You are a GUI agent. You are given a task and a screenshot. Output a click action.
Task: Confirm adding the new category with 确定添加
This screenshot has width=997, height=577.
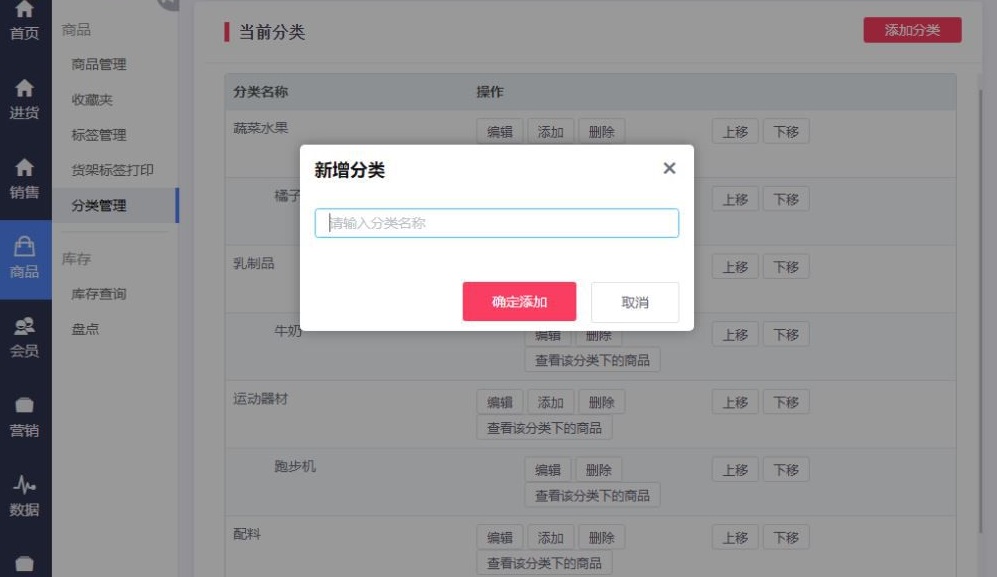pos(520,301)
